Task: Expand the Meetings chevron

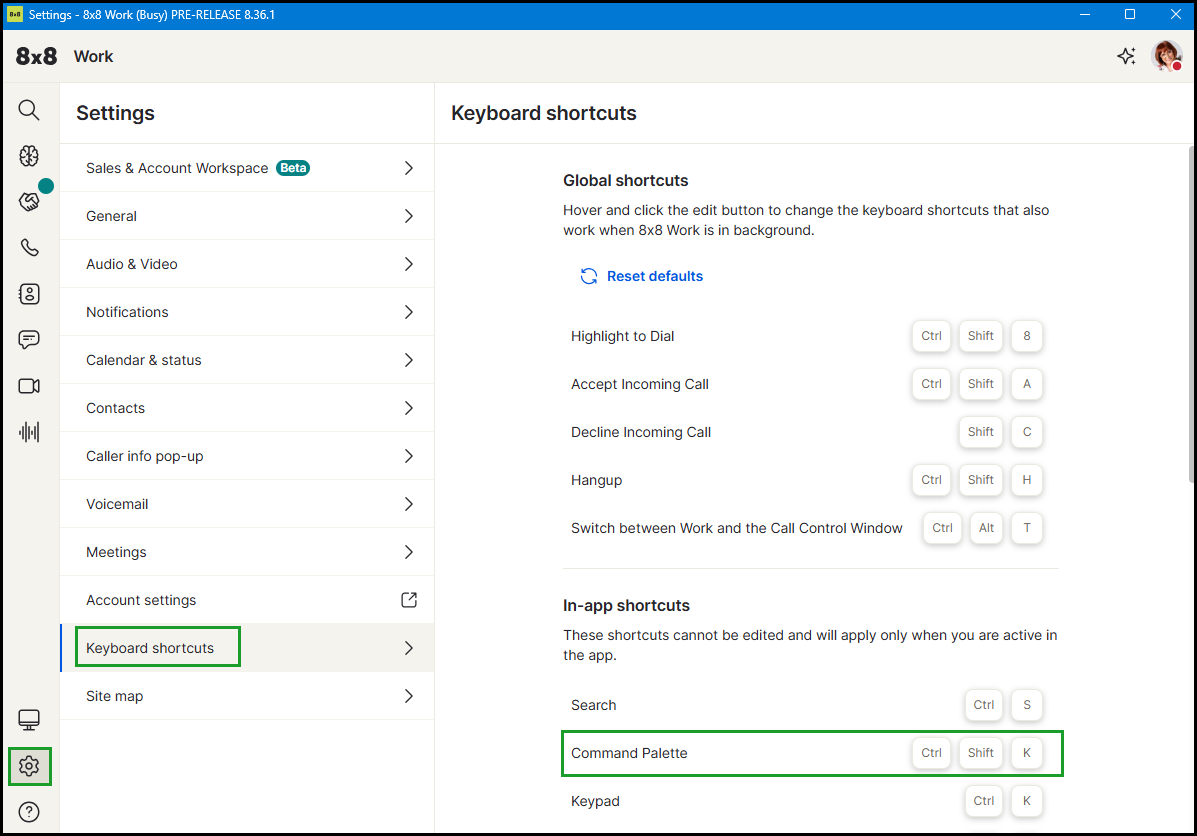Action: click(x=409, y=552)
